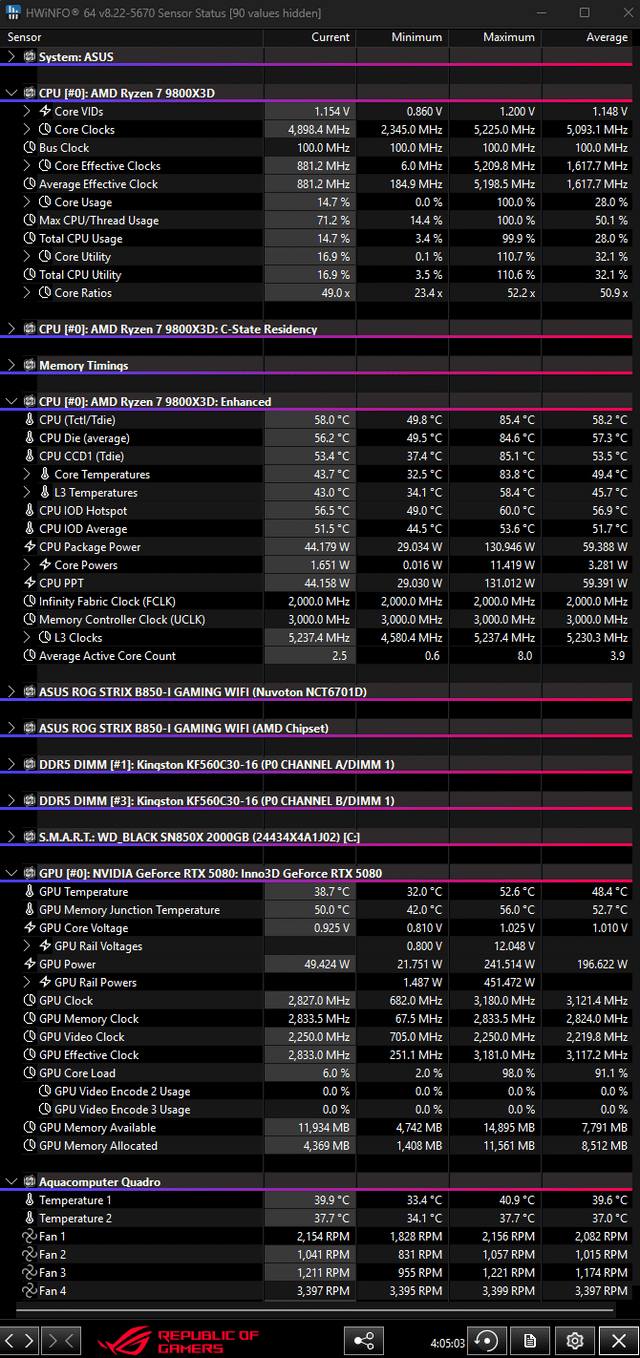This screenshot has width=640, height=1358.
Task: Select the CPU Package Power row
Action: coord(320,547)
